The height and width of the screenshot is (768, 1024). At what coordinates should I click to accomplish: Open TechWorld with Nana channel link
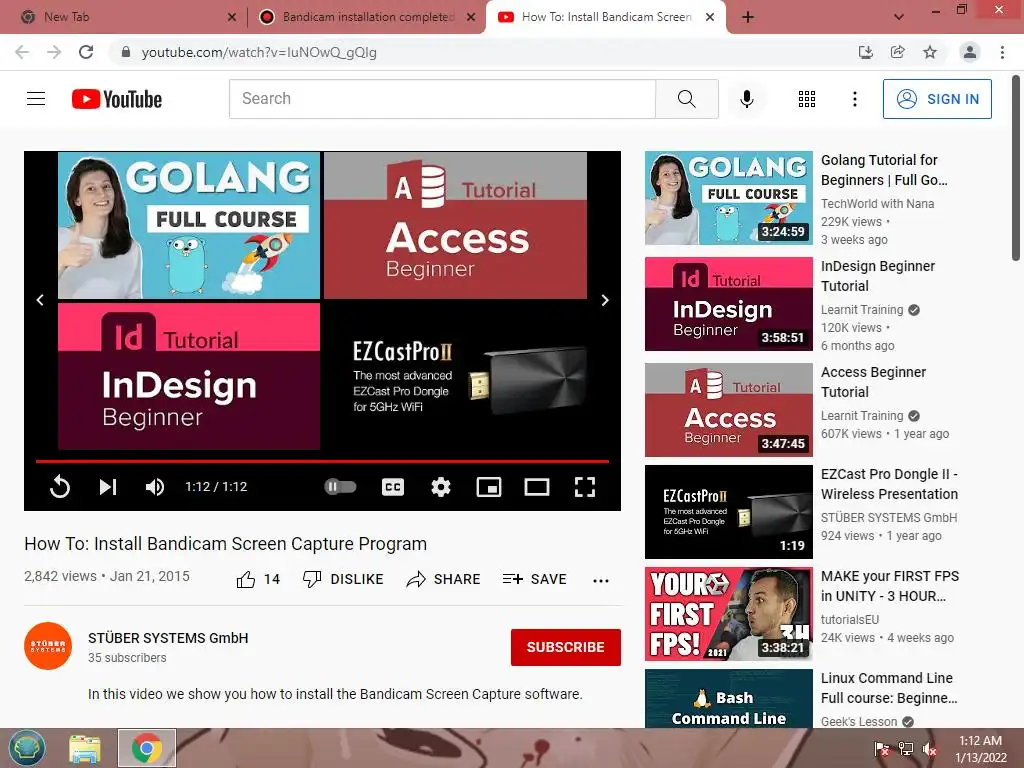[877, 204]
